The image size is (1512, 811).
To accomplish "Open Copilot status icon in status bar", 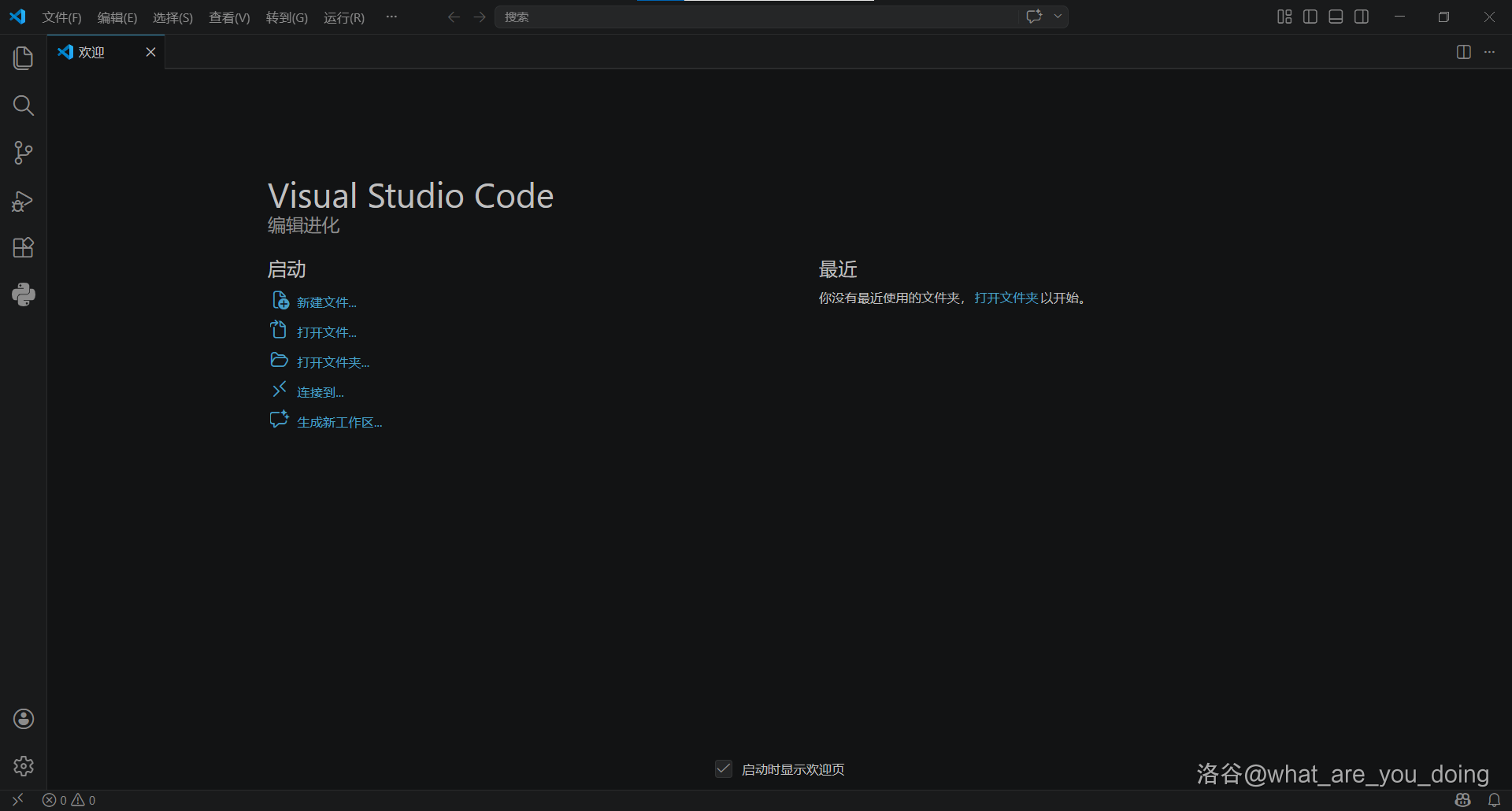I will pyautogui.click(x=1462, y=800).
